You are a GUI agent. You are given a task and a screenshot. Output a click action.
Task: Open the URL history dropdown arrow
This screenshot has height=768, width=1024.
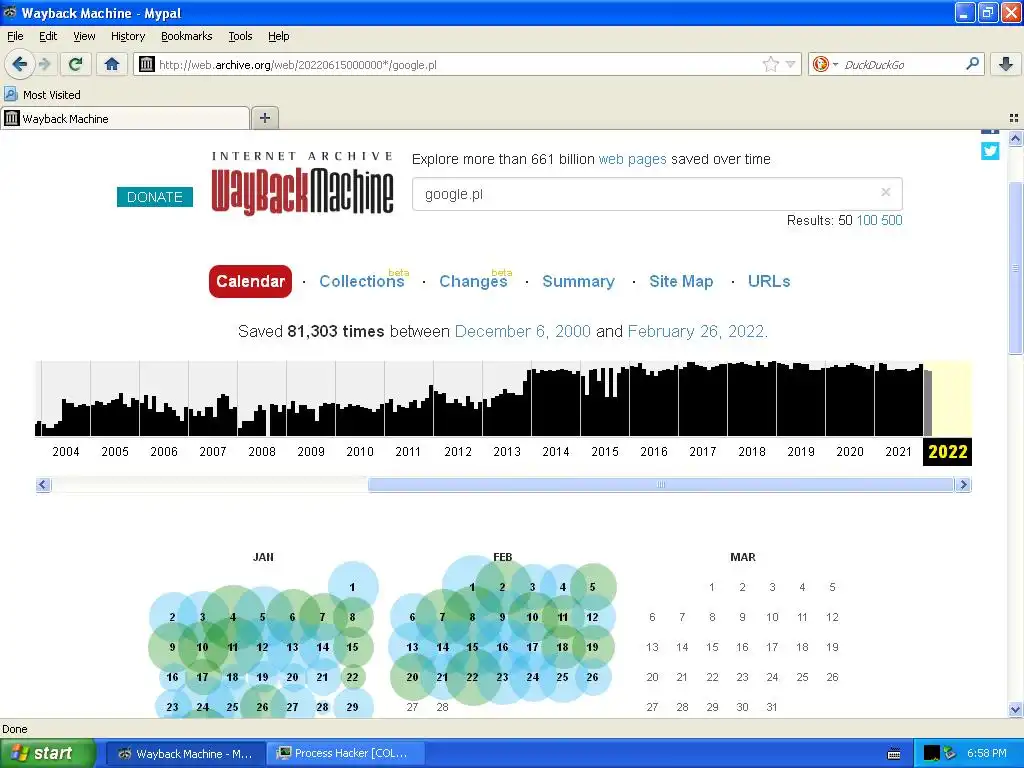(x=790, y=64)
